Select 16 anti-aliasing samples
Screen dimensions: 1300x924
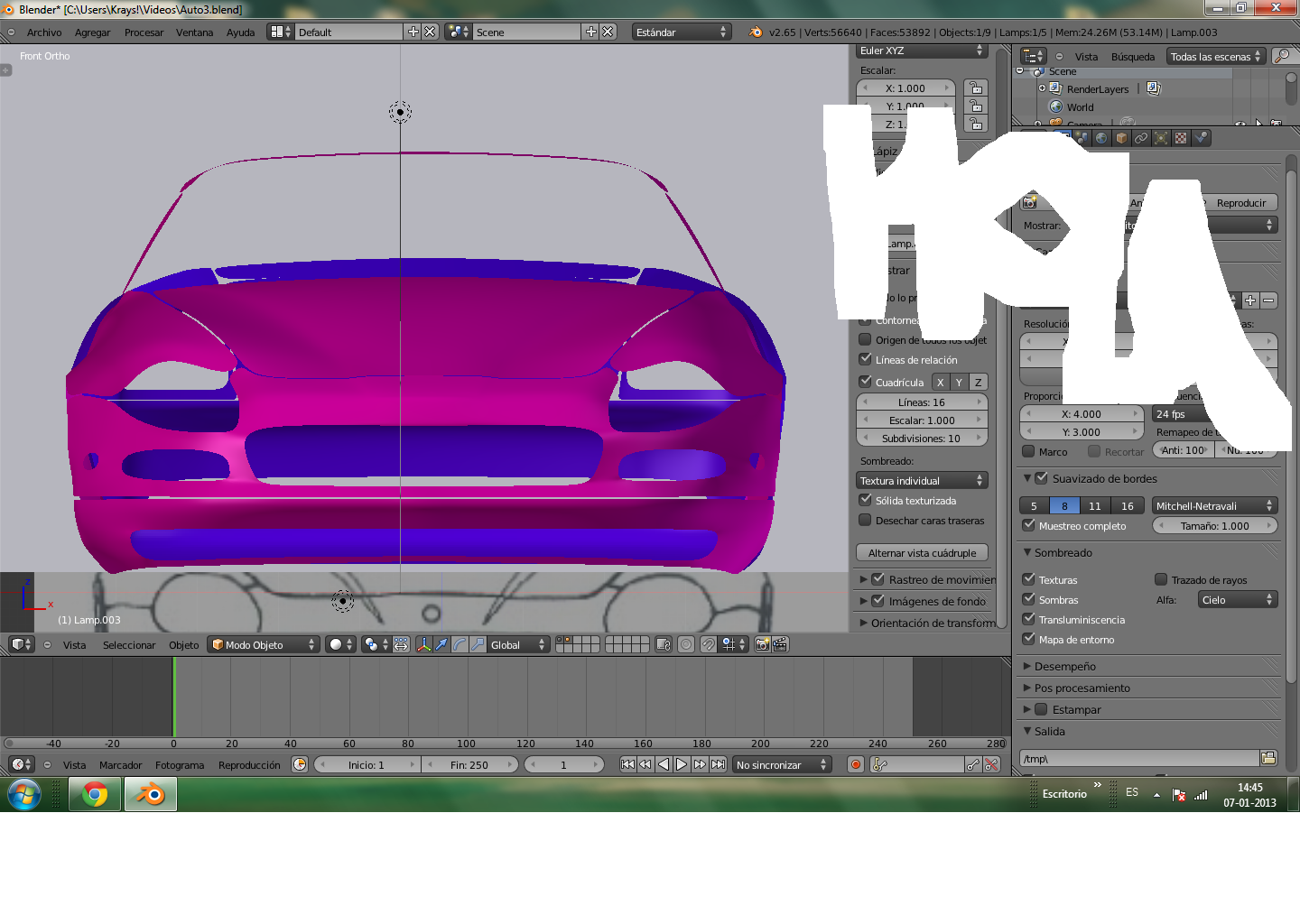[1128, 506]
